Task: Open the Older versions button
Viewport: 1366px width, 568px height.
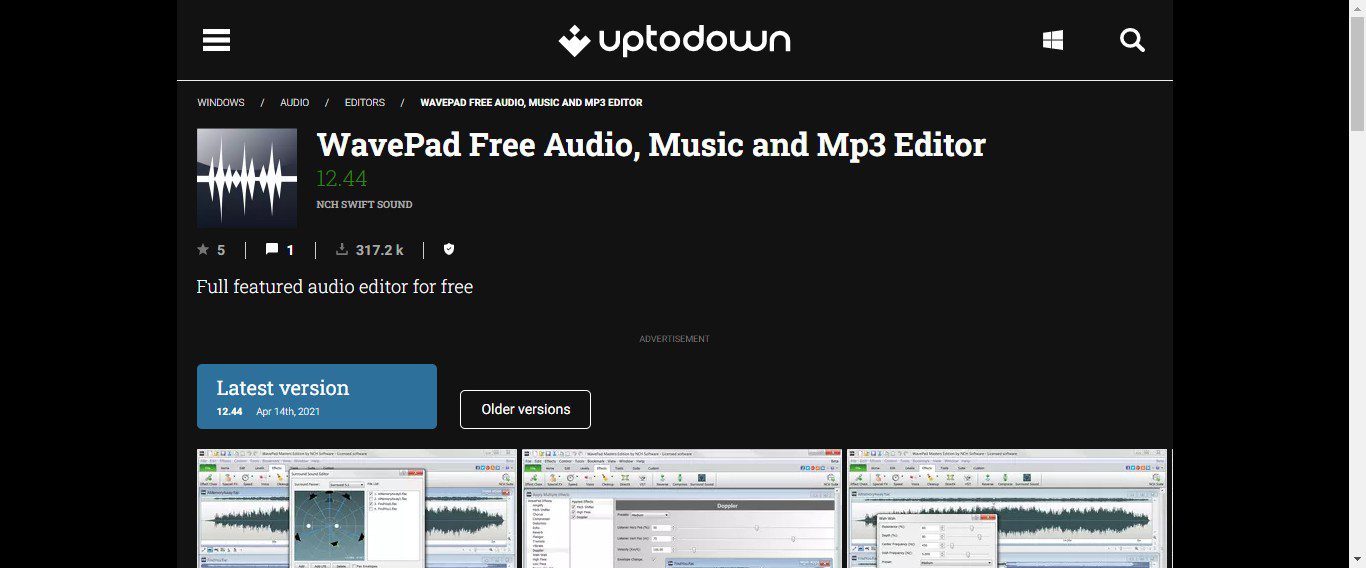Action: [x=526, y=409]
